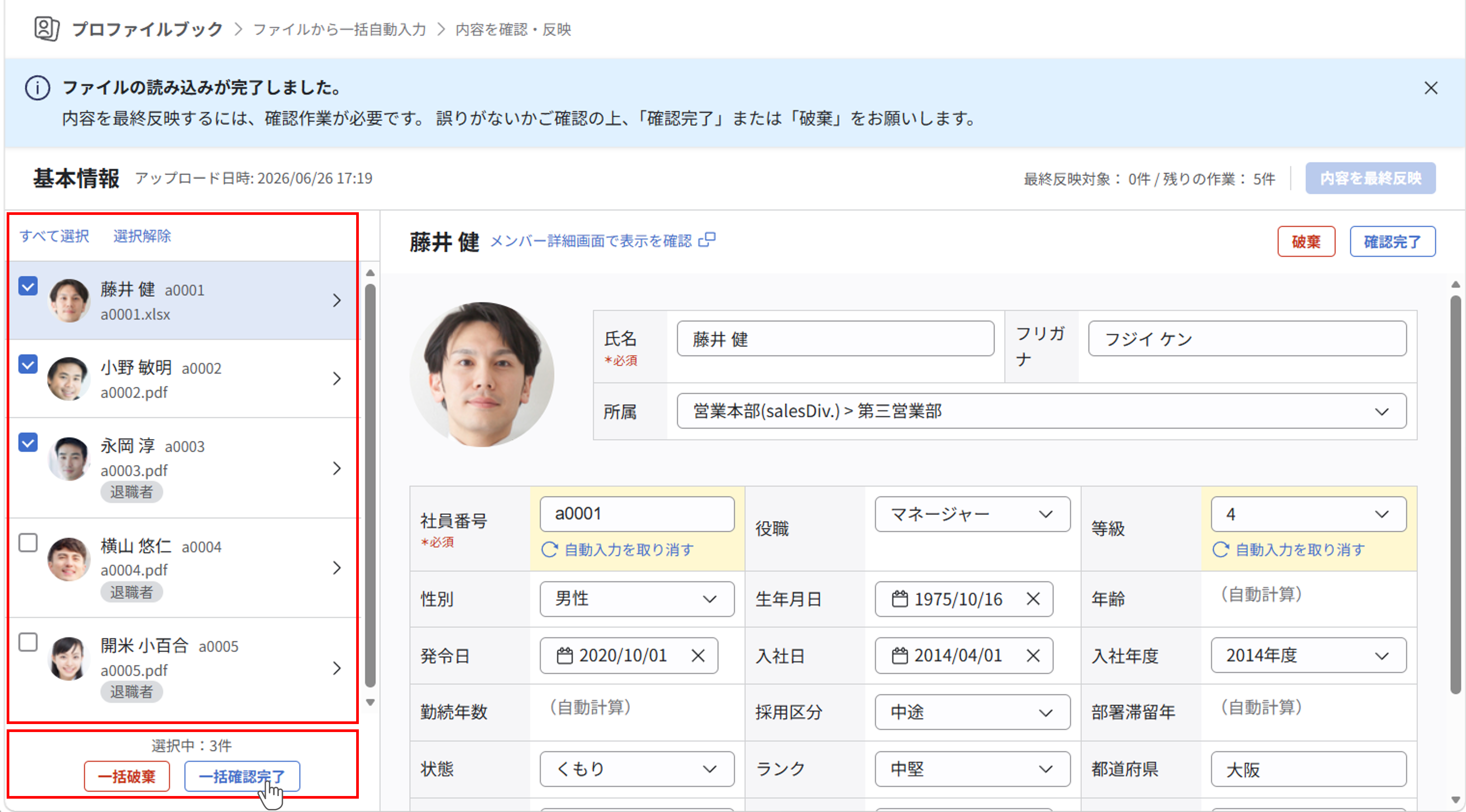Click the avatar of 藤井 健 in list

pyautogui.click(x=69, y=301)
